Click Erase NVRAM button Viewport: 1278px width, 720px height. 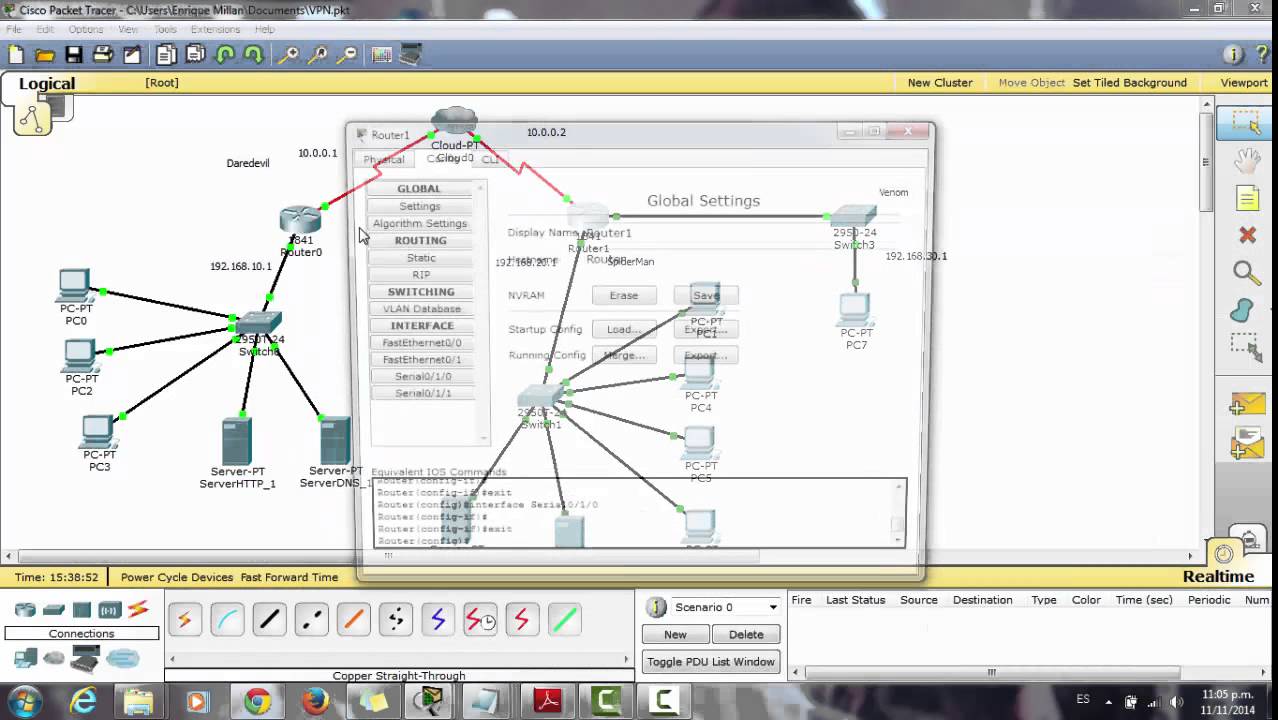tap(624, 295)
